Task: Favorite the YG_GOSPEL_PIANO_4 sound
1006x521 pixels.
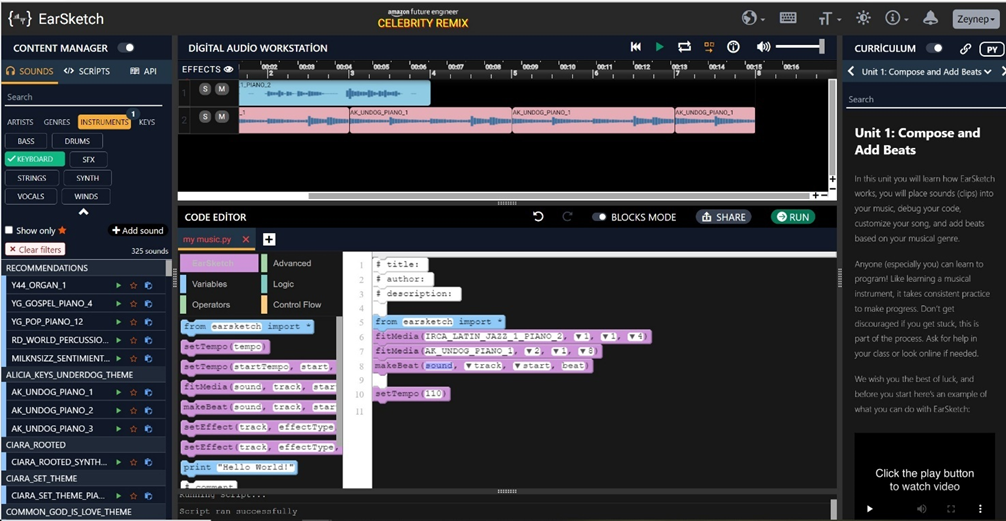Action: pos(133,303)
